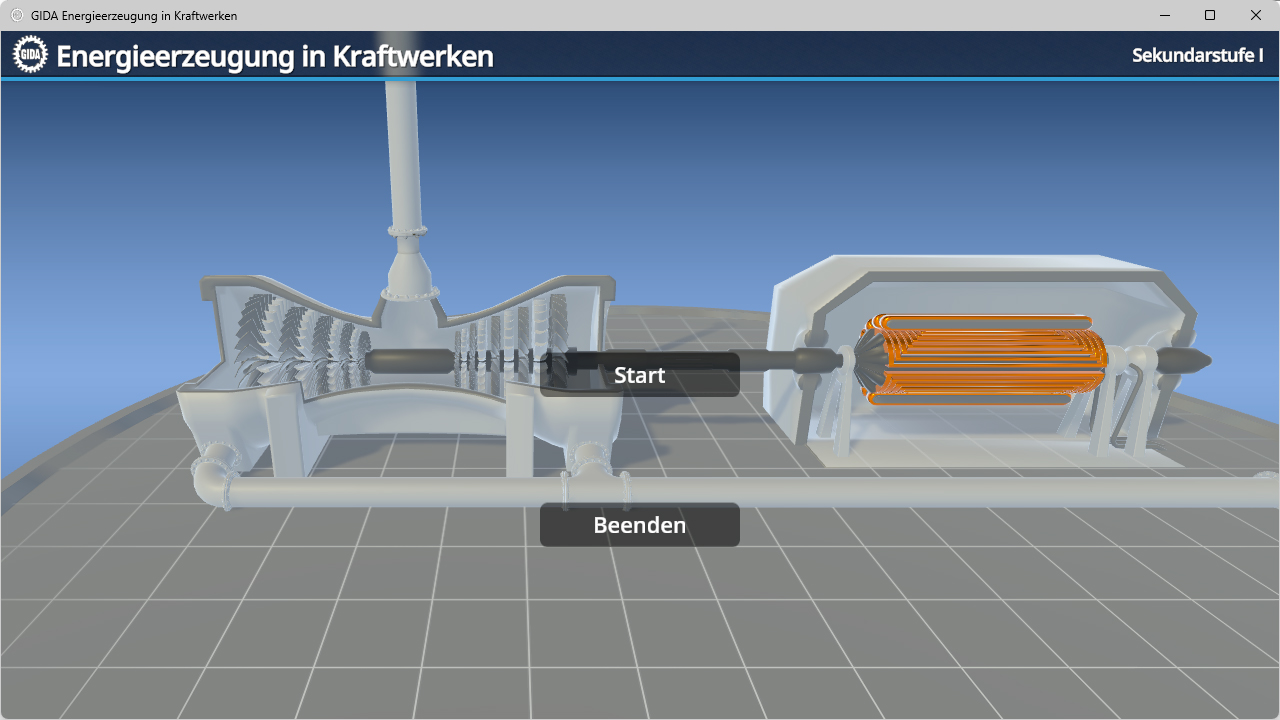Click the title Energieerzeugung in Kraftwerken
This screenshot has width=1280, height=720.
(275, 57)
